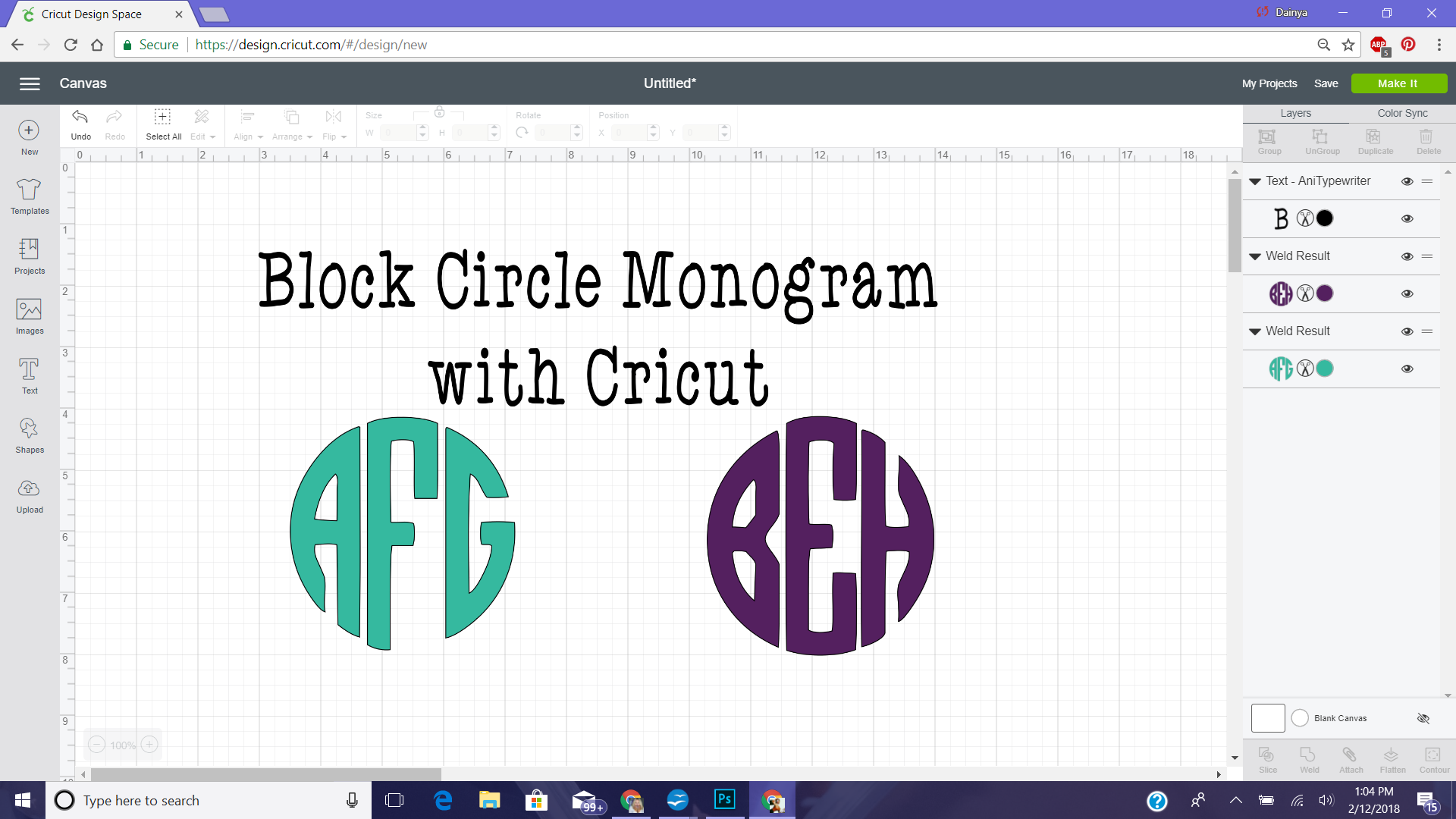Toggle visibility of teal monogram layer
The width and height of the screenshot is (1456, 819).
1407,369
